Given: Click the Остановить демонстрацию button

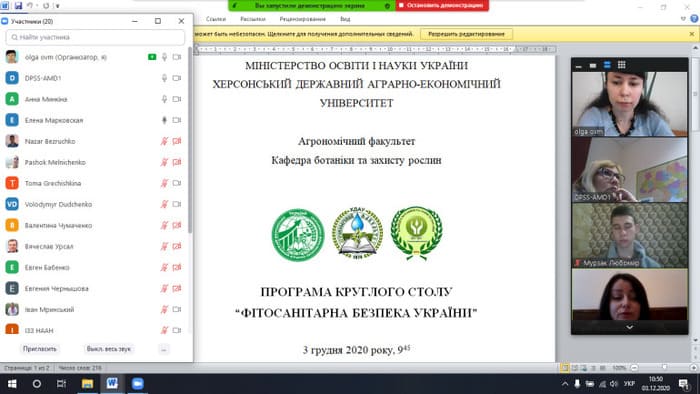Looking at the screenshot, I should (x=442, y=5).
